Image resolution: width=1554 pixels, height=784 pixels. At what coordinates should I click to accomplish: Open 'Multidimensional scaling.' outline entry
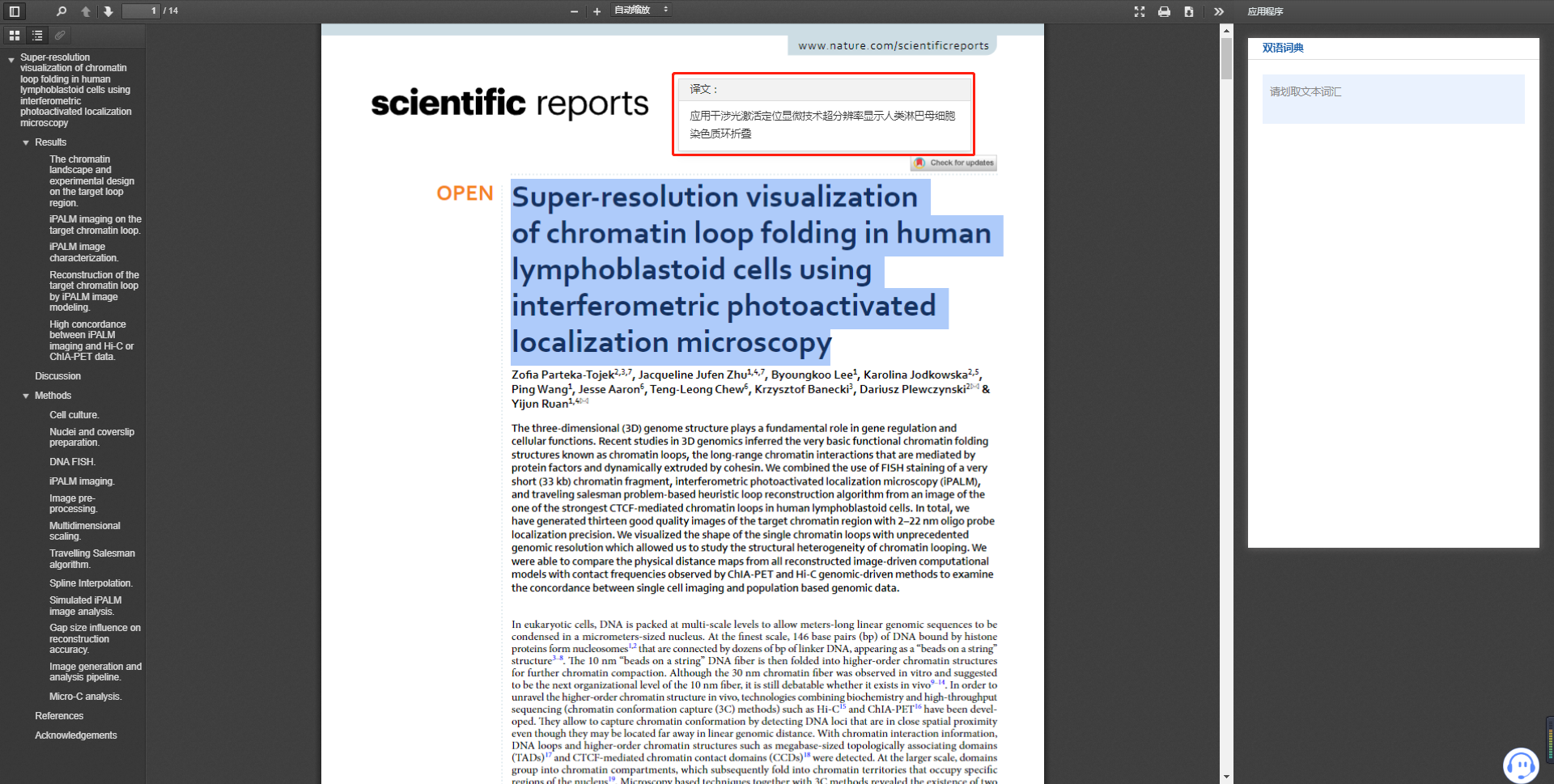[85, 531]
